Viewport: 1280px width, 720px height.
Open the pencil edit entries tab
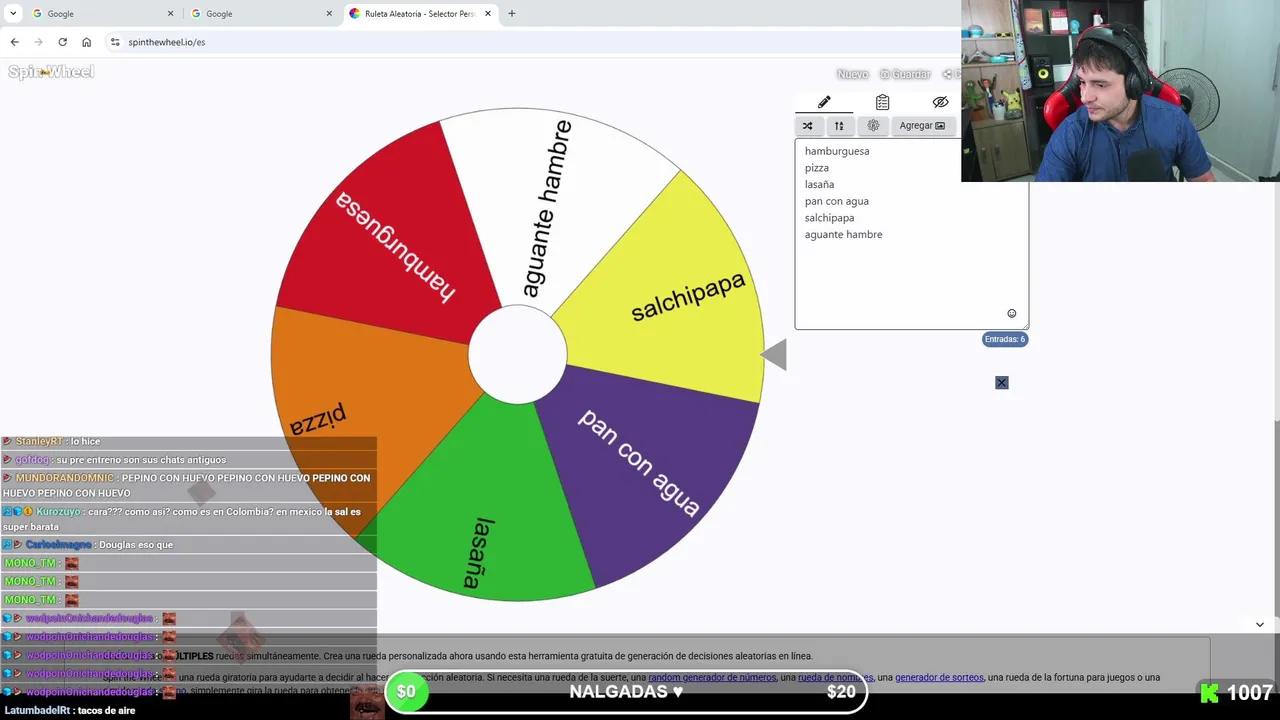(824, 102)
